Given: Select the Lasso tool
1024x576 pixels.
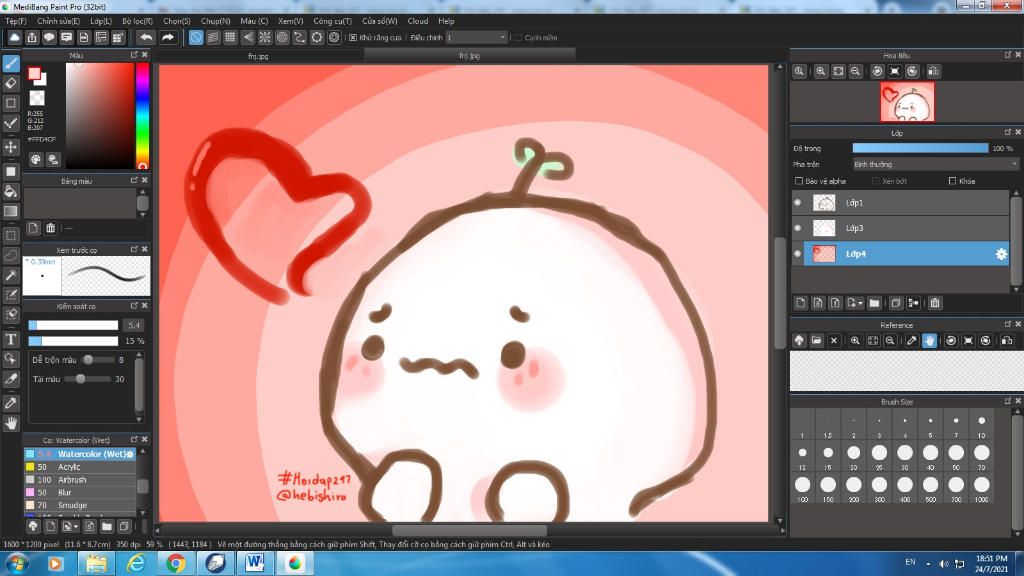Looking at the screenshot, I should [11, 255].
